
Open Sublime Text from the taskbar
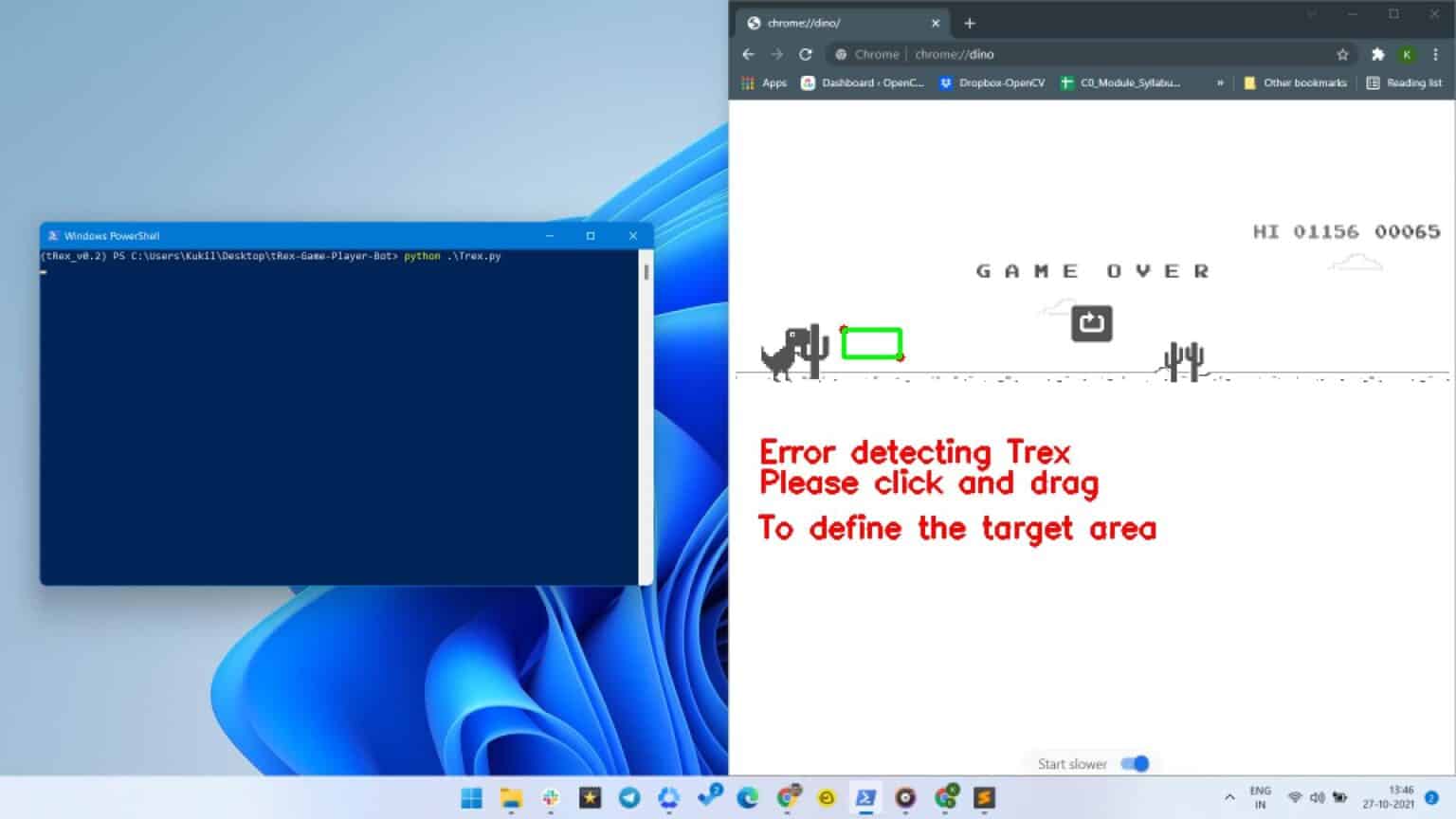tap(984, 798)
